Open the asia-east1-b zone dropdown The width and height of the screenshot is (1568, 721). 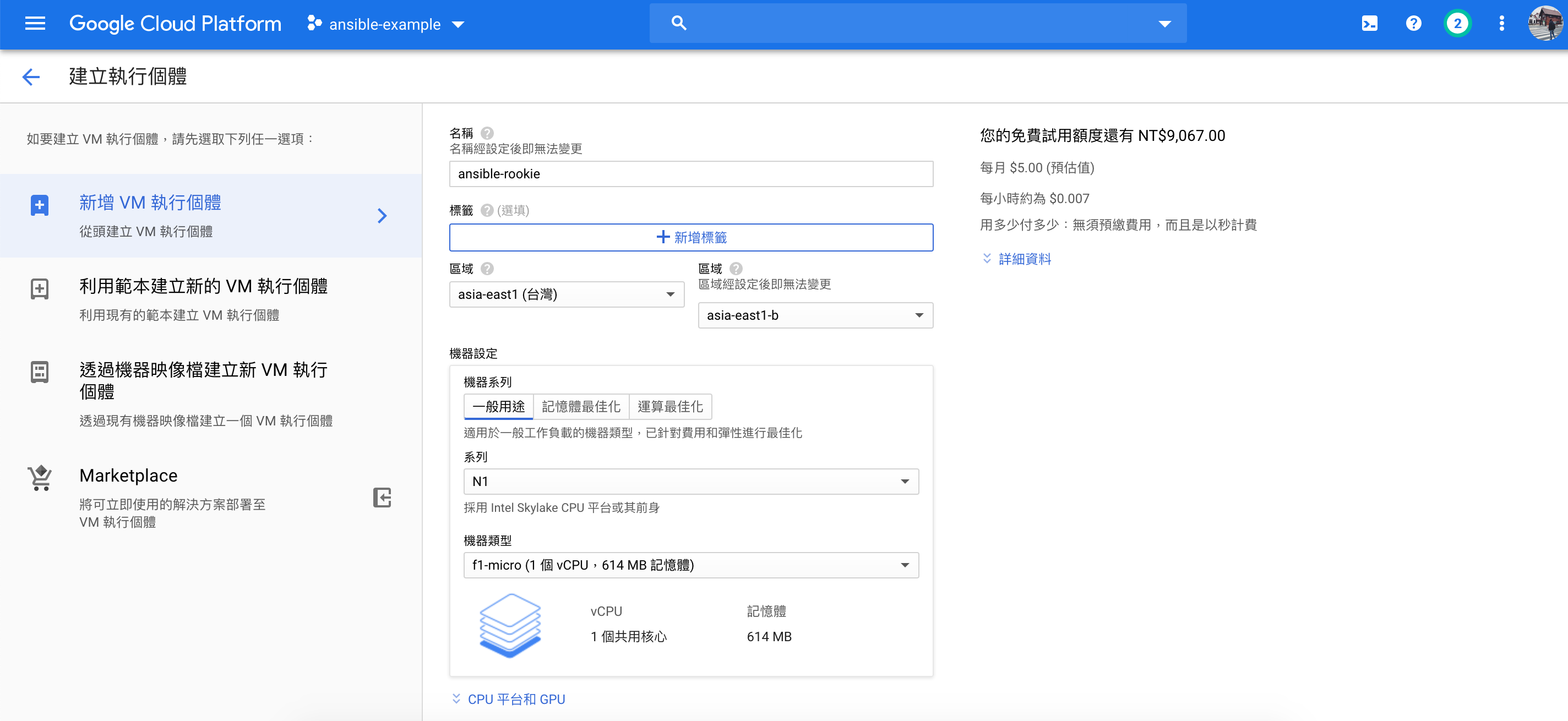pos(815,315)
